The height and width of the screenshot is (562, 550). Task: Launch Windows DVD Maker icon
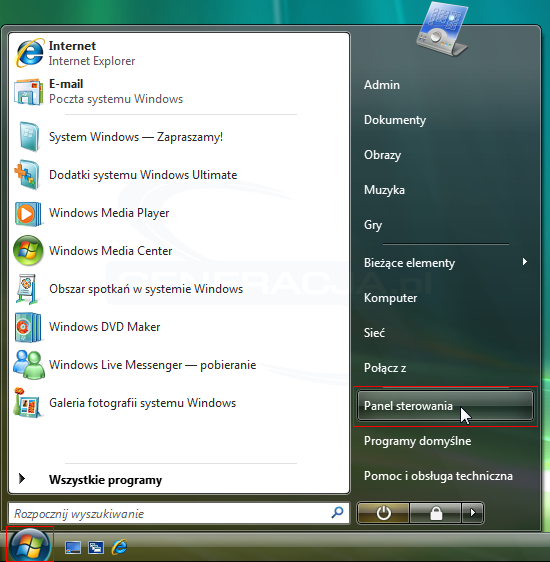click(28, 327)
